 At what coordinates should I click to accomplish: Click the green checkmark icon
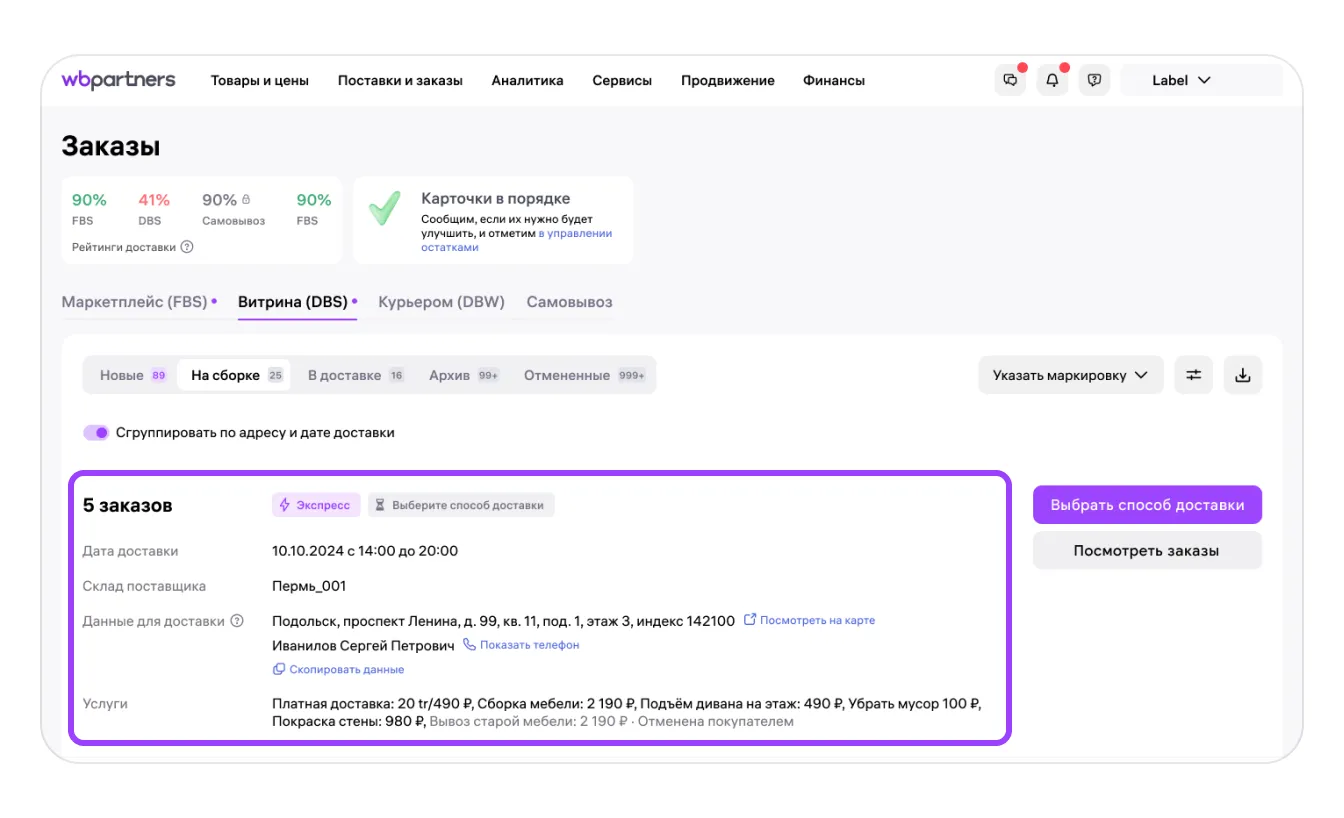[384, 209]
